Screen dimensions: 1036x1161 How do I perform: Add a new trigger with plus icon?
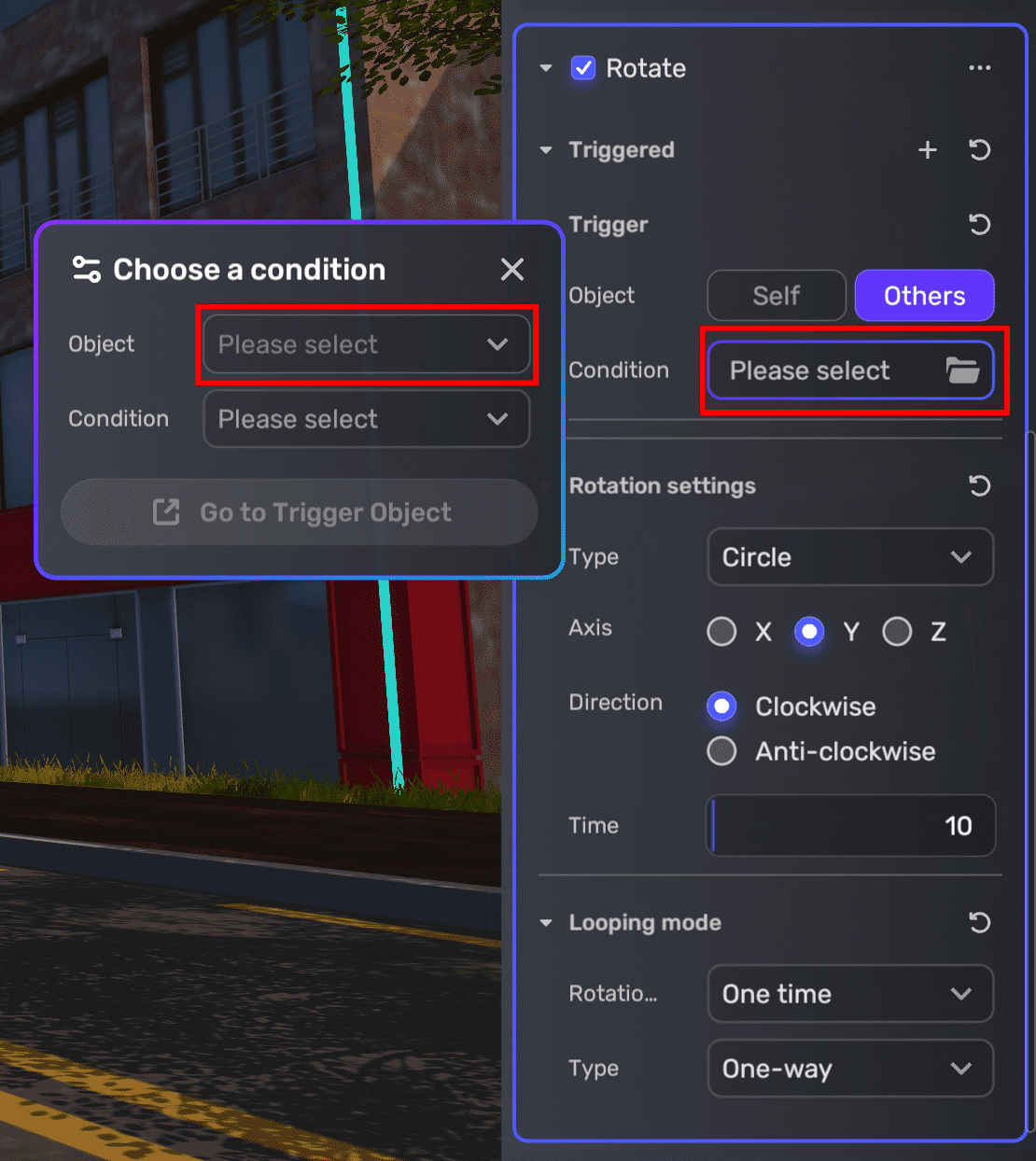pyautogui.click(x=927, y=150)
